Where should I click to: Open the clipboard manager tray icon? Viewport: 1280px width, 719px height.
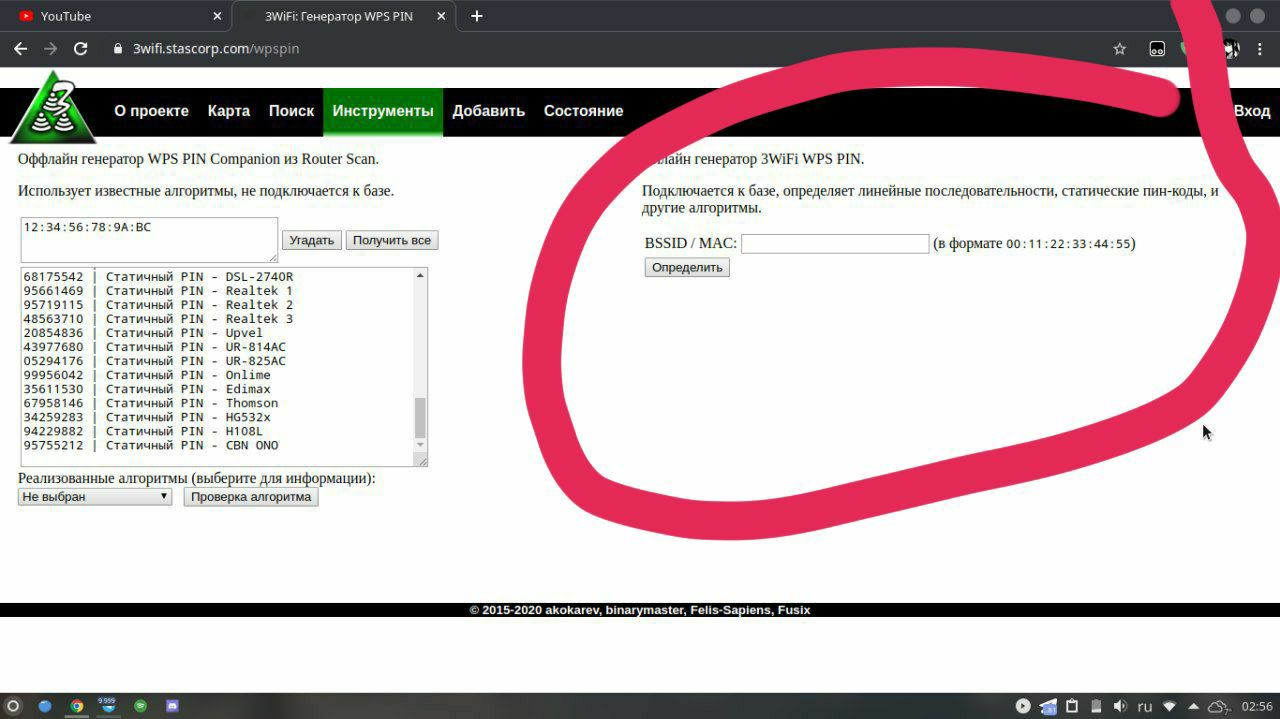tap(1072, 705)
